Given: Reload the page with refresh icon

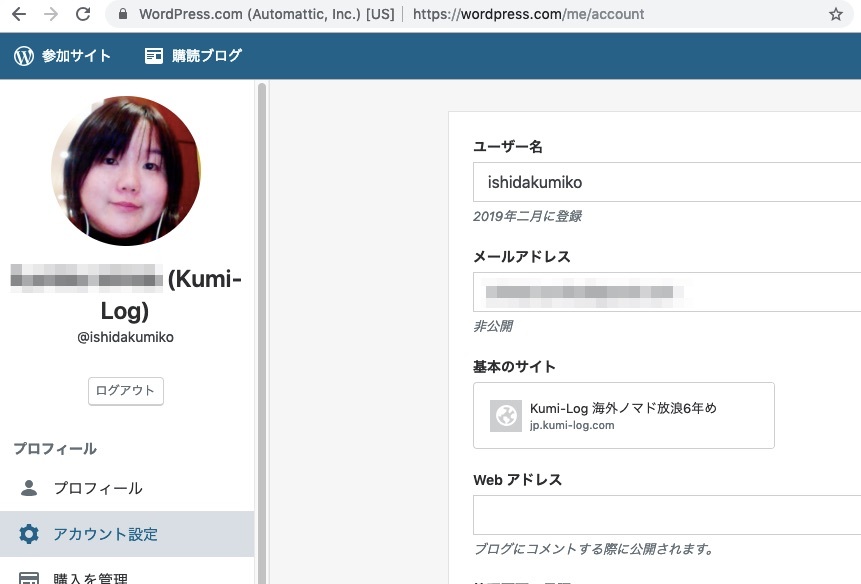Looking at the screenshot, I should click(83, 14).
